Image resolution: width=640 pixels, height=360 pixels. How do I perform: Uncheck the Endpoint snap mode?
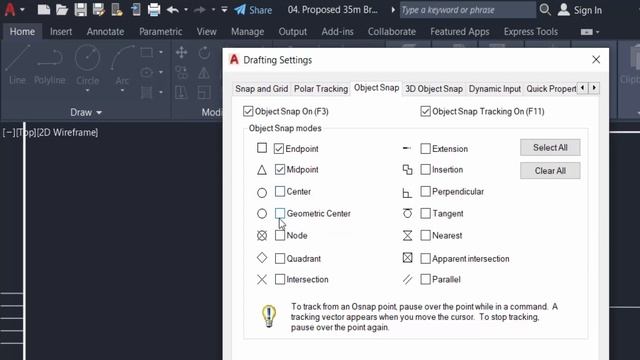[279, 148]
